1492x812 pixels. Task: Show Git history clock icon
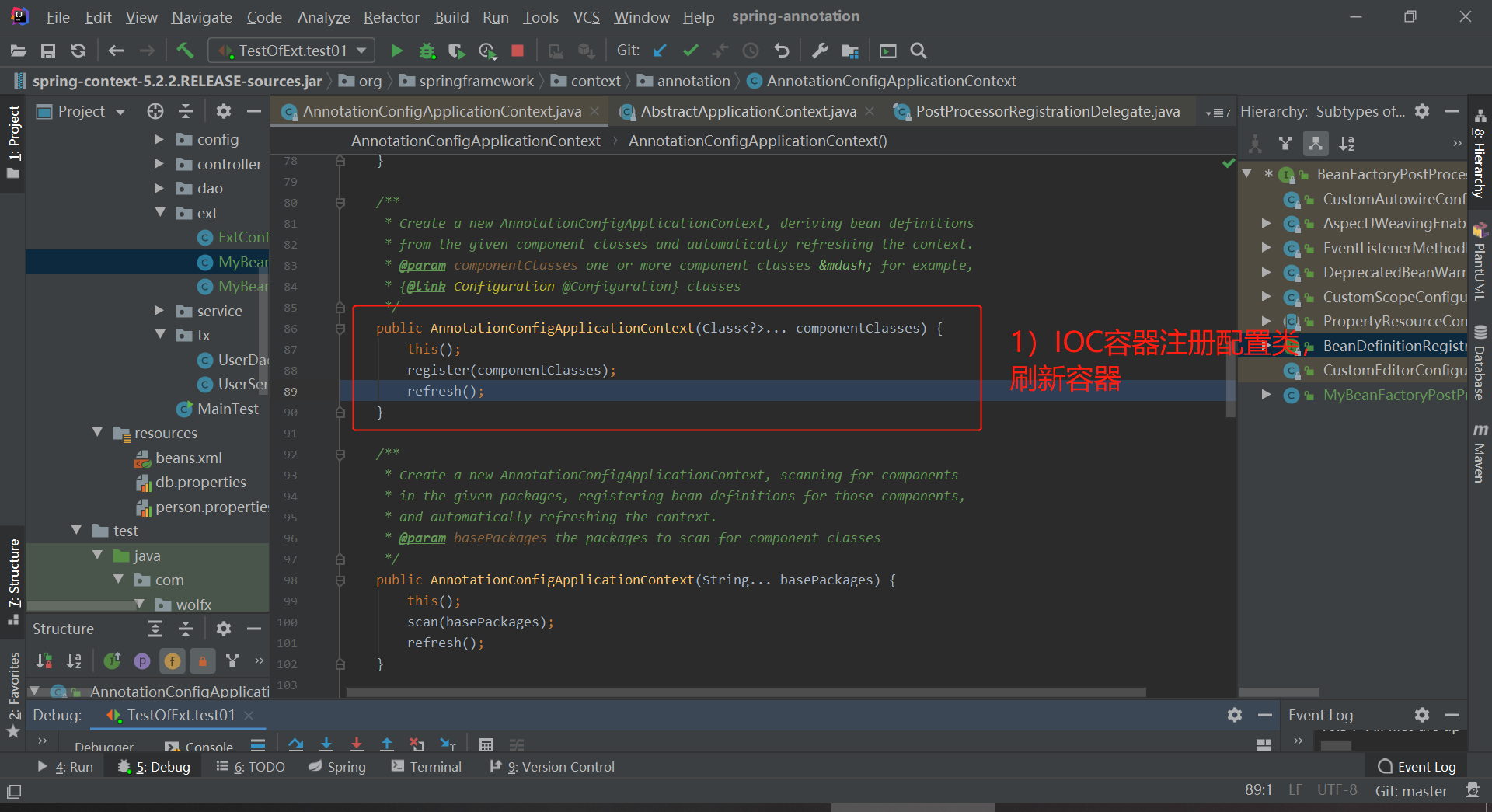click(751, 51)
